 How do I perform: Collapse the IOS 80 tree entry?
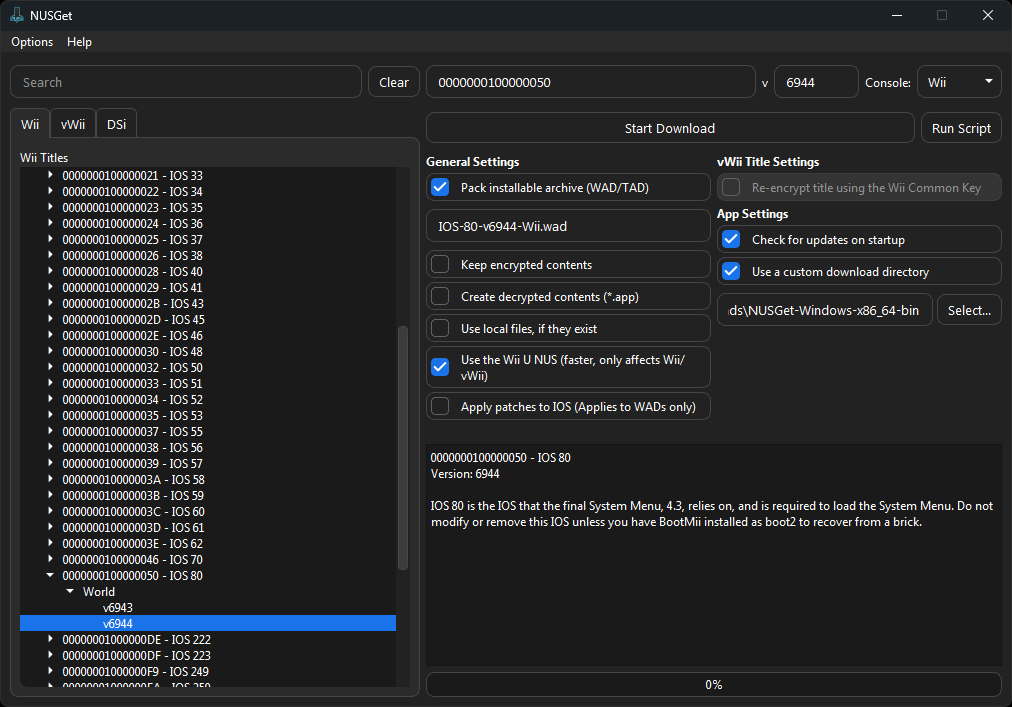(51, 576)
